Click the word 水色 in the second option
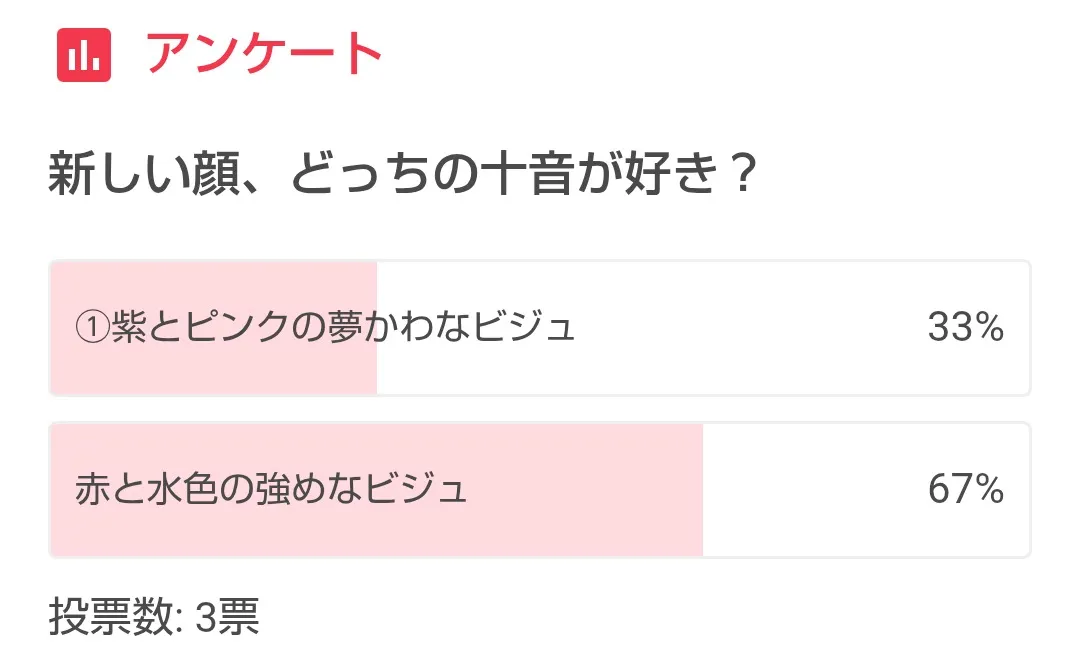The image size is (1080, 669). pyautogui.click(x=184, y=490)
